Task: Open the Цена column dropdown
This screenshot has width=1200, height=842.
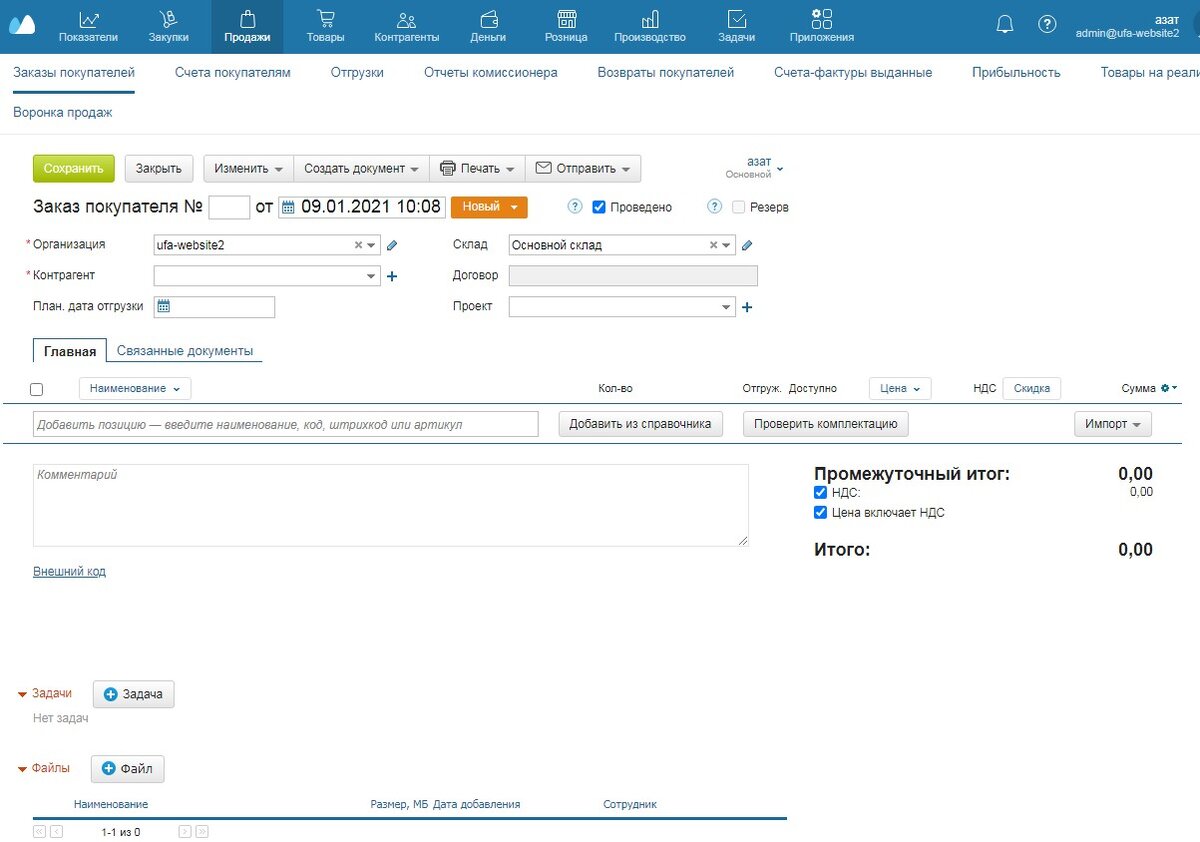Action: click(900, 388)
